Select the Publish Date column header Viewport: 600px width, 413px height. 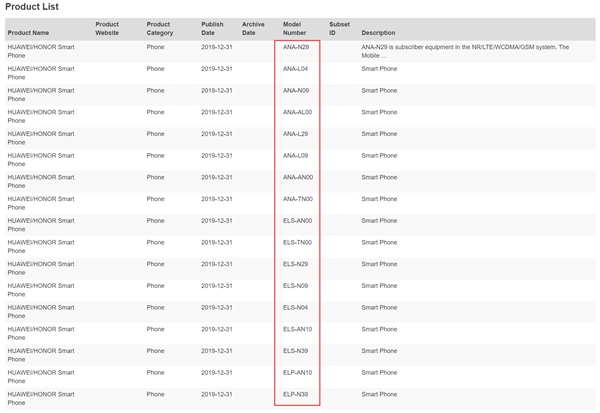[x=212, y=29]
